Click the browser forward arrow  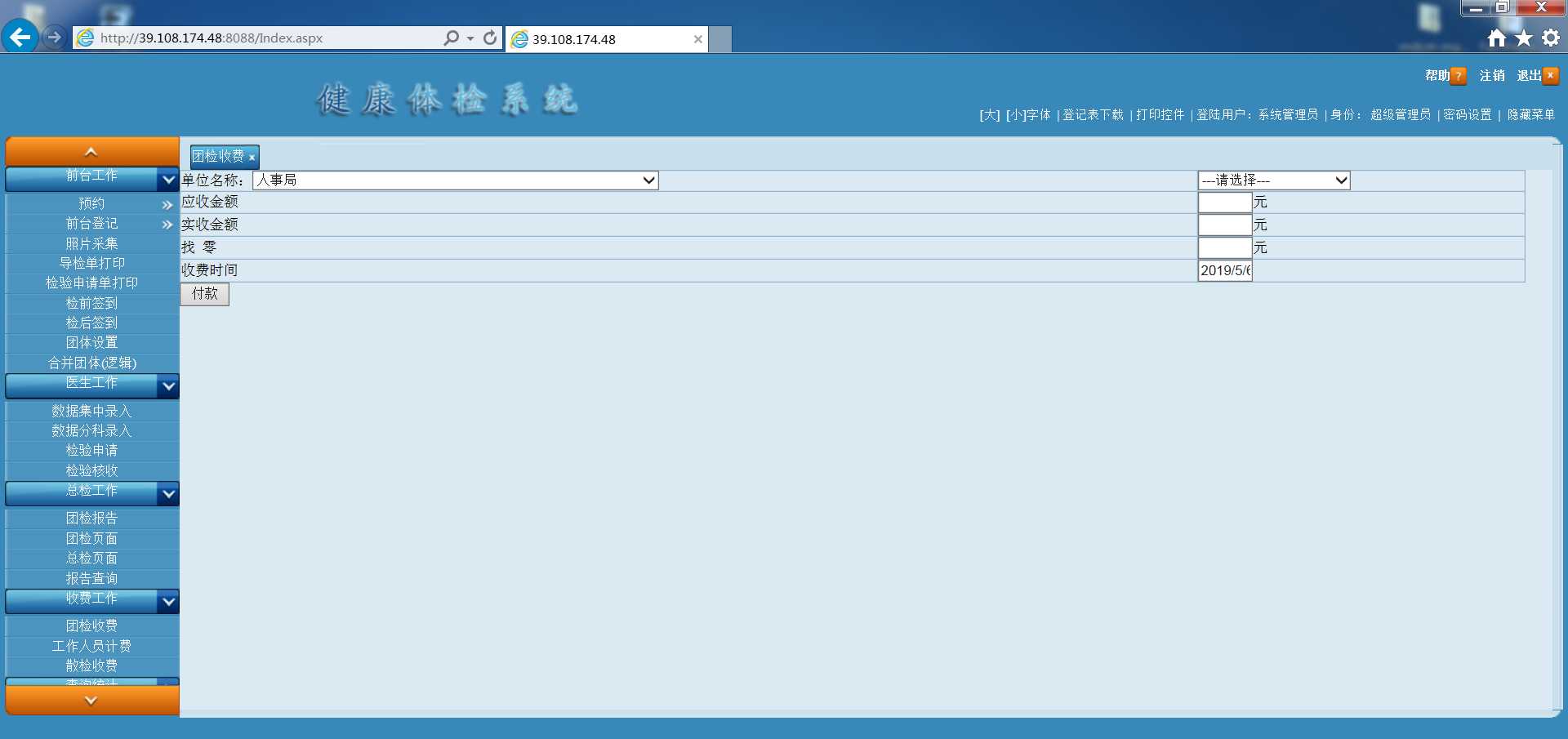[x=54, y=37]
